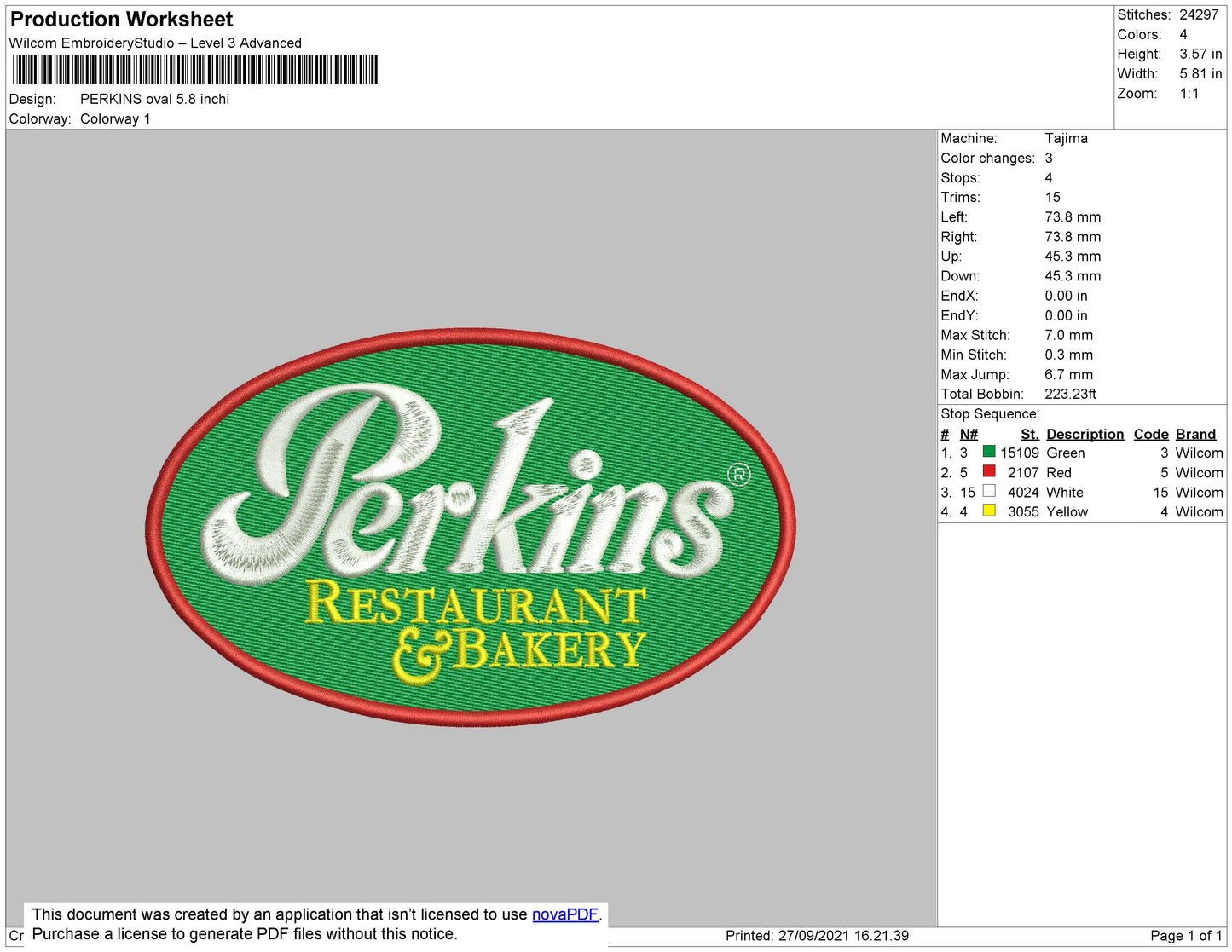Image resolution: width=1232 pixels, height=952 pixels.
Task: Select the White color swatch in stop sequence
Action: 989,491
